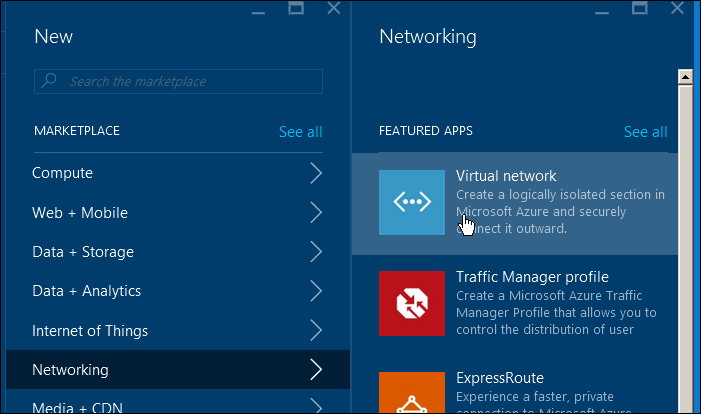Click the New blade title
The image size is (701, 414).
coord(54,36)
